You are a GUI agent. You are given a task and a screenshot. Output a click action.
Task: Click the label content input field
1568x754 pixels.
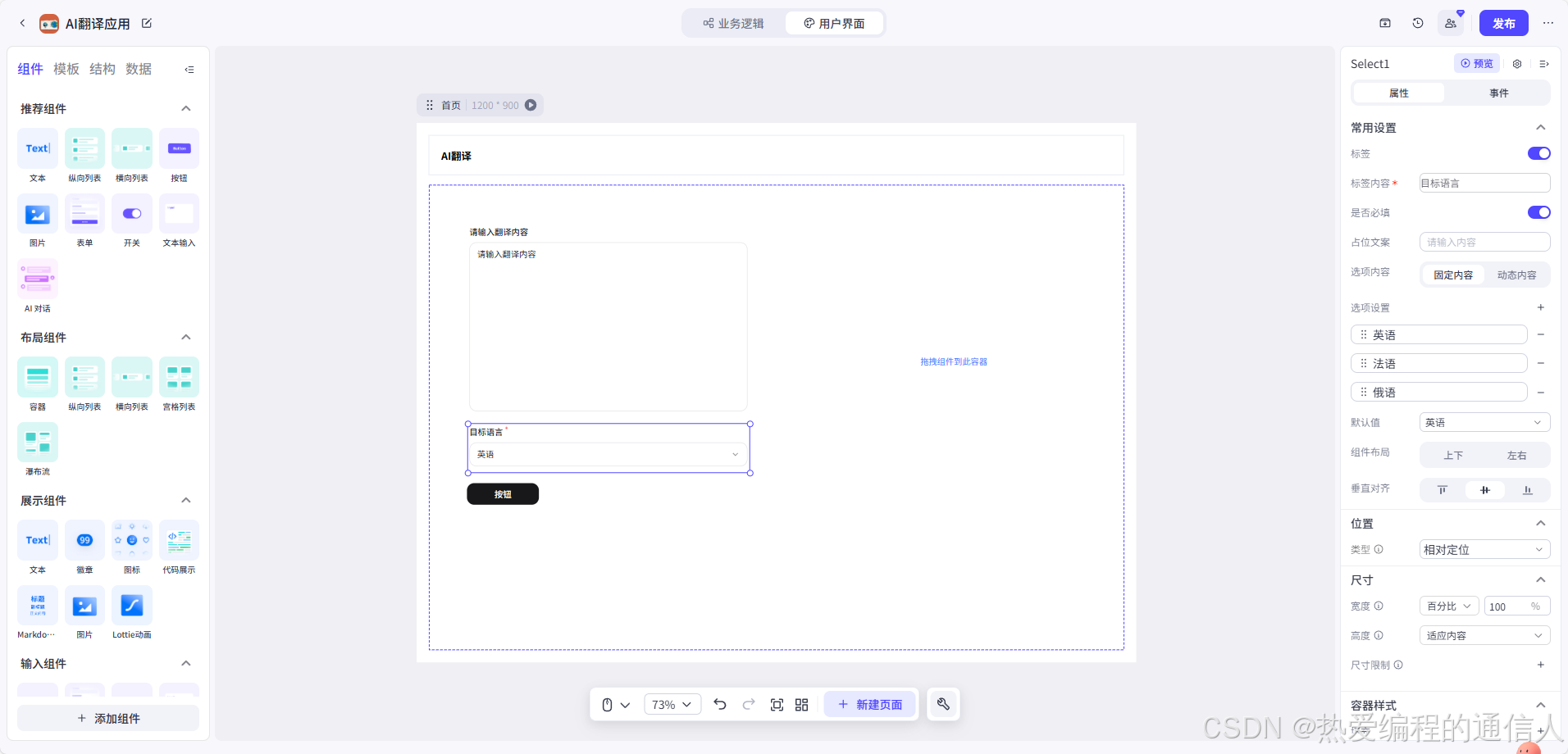tap(1484, 183)
